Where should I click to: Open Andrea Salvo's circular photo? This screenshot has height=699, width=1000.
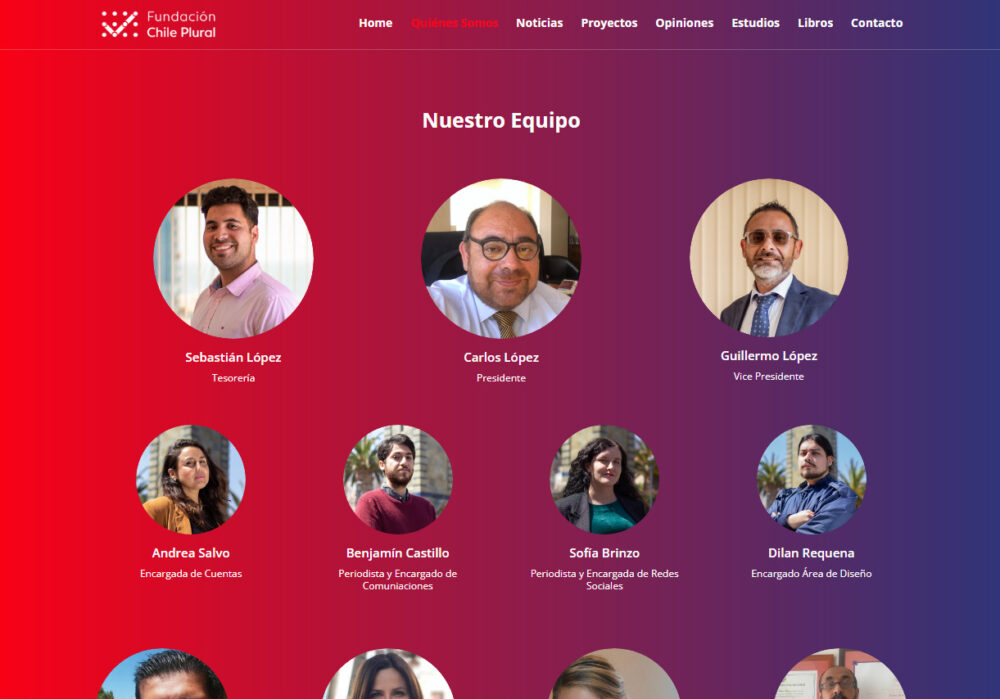pyautogui.click(x=191, y=480)
